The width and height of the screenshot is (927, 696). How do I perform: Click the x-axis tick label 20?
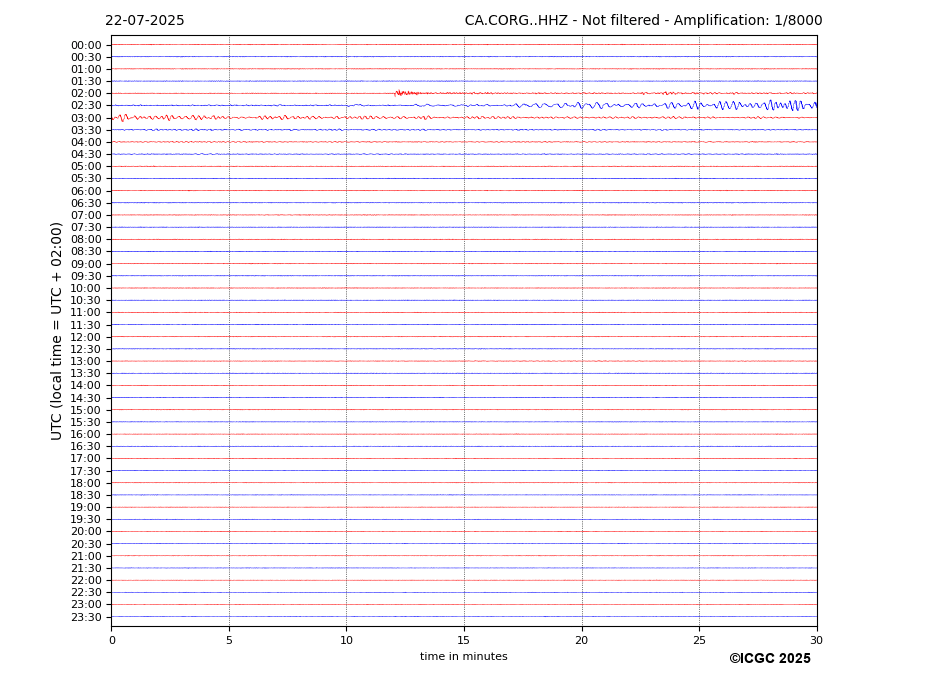582,640
